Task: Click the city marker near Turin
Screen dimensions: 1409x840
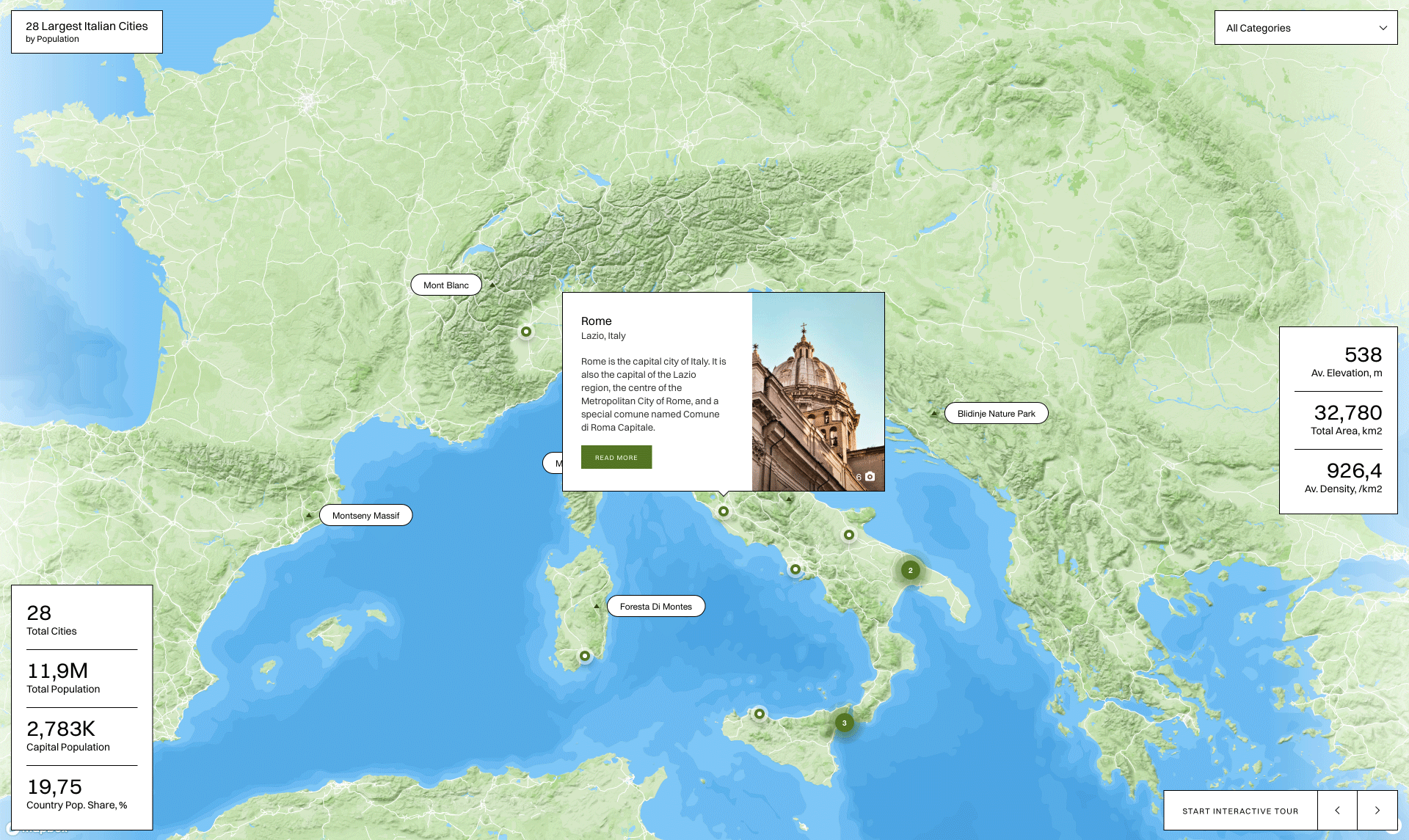Action: (x=526, y=332)
